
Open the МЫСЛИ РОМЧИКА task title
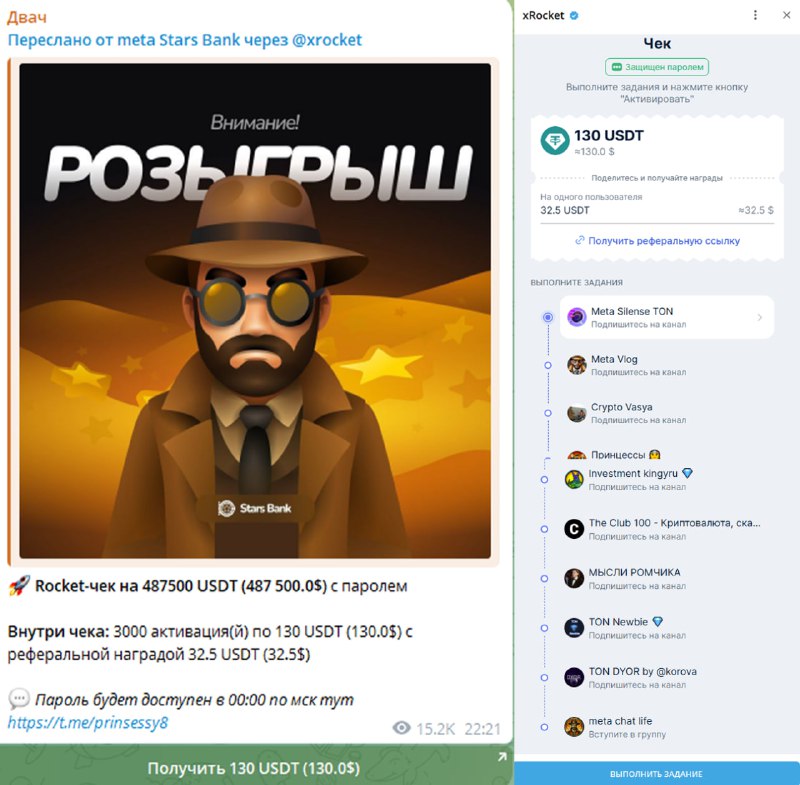[x=634, y=572]
